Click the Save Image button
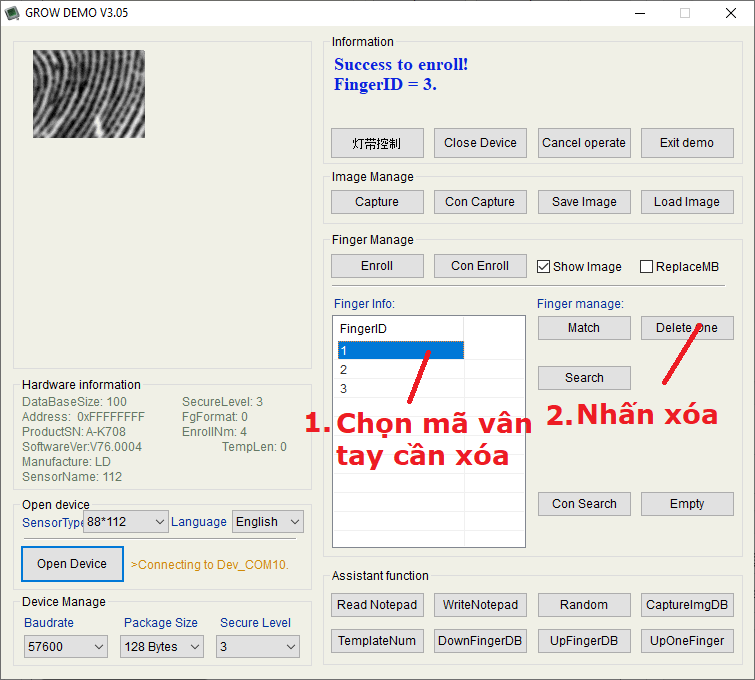This screenshot has height=680, width=755. [x=584, y=202]
